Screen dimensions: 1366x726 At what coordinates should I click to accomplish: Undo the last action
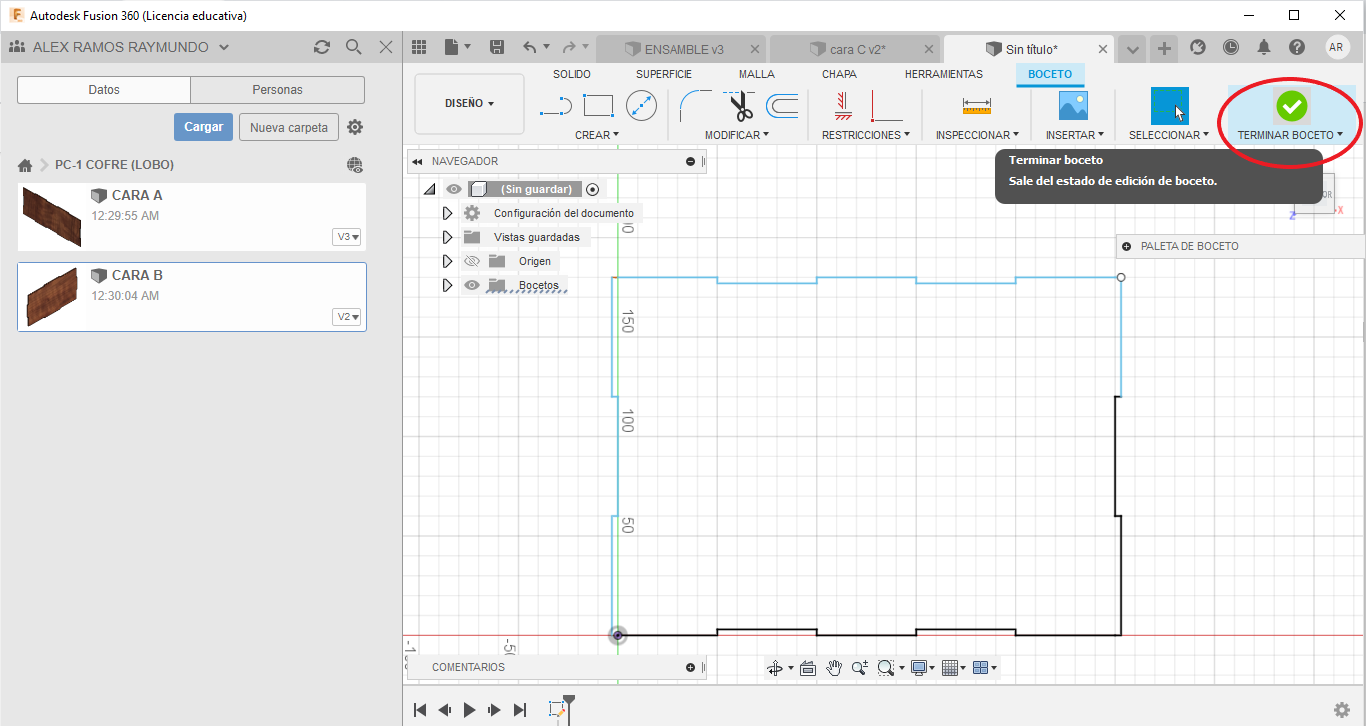tap(530, 47)
